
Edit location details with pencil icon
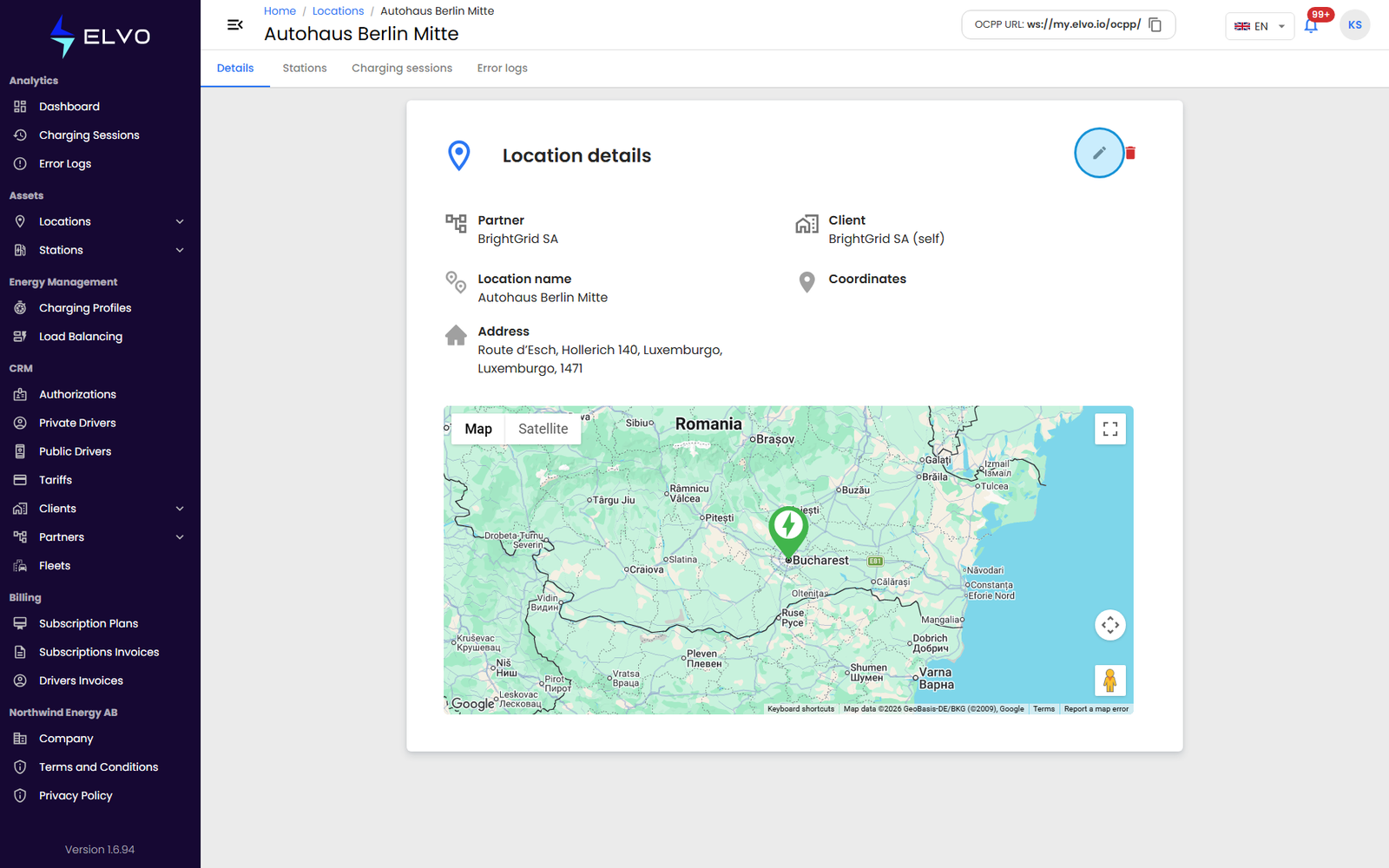coord(1099,153)
